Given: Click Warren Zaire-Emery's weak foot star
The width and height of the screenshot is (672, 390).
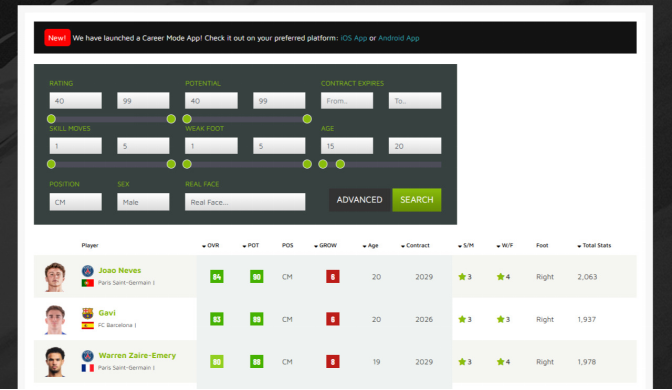Looking at the screenshot, I should [x=500, y=362].
